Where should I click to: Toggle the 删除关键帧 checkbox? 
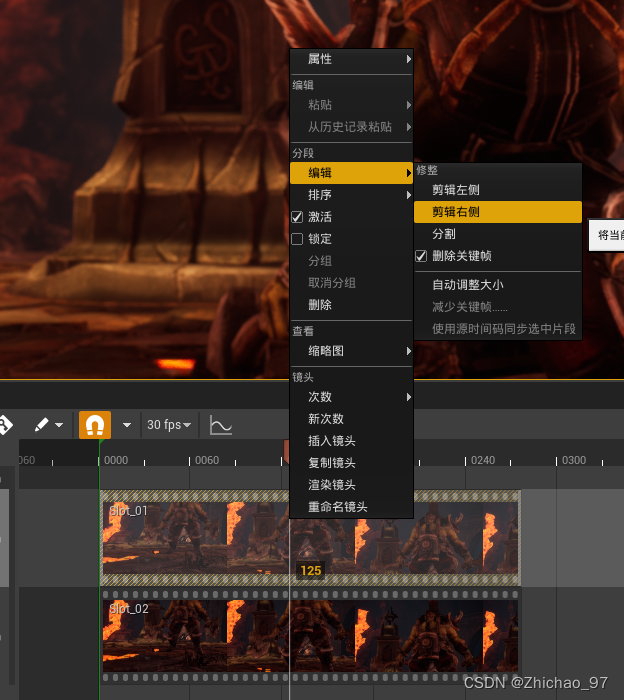pyautogui.click(x=421, y=256)
